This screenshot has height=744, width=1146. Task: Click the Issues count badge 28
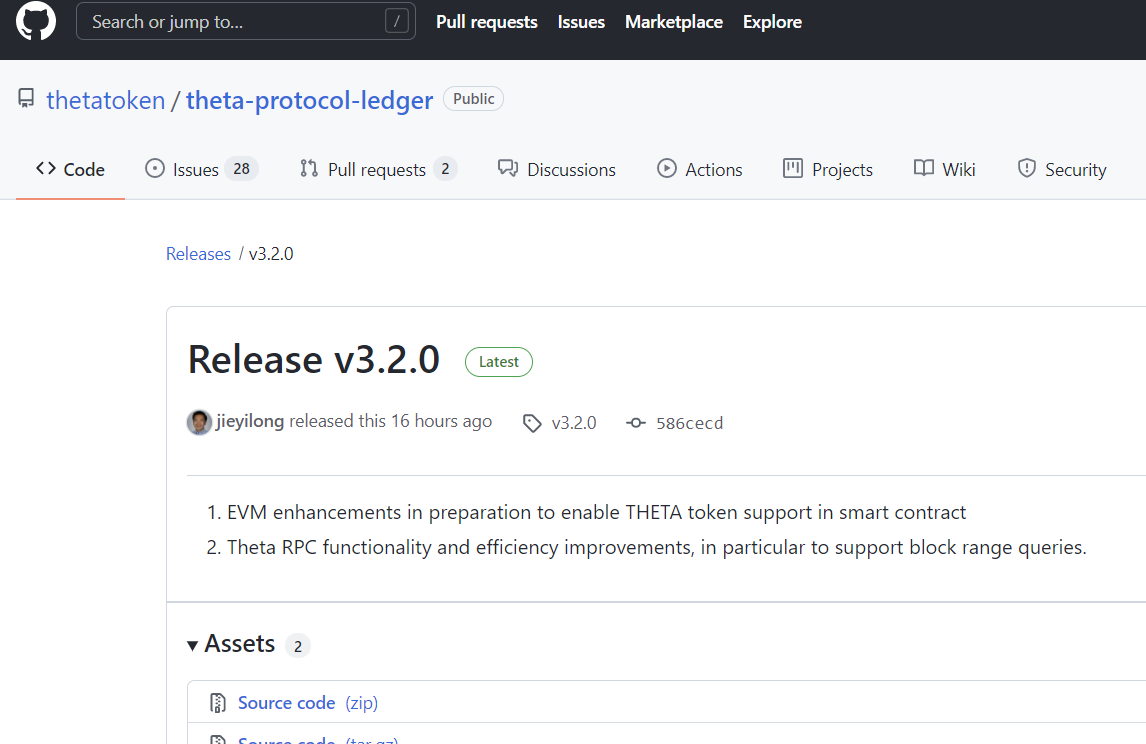coord(241,169)
